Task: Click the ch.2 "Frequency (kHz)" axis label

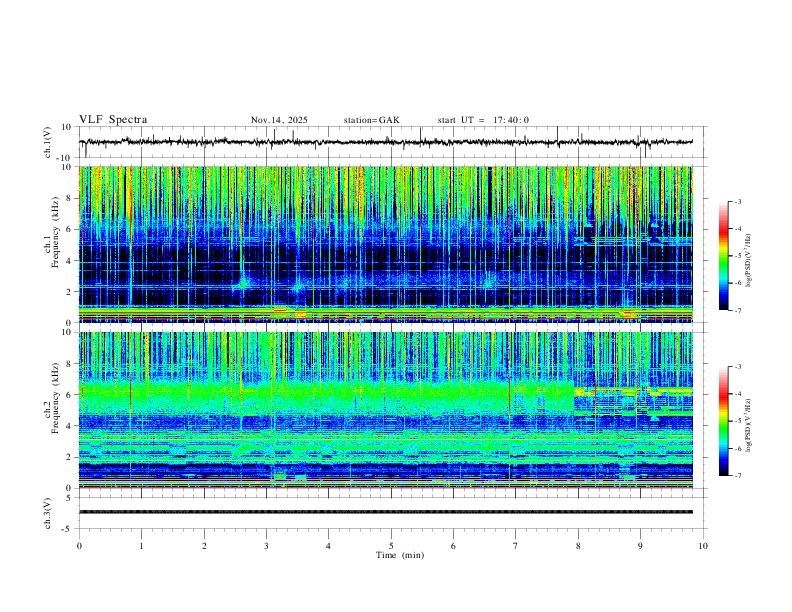Action: pyautogui.click(x=55, y=398)
